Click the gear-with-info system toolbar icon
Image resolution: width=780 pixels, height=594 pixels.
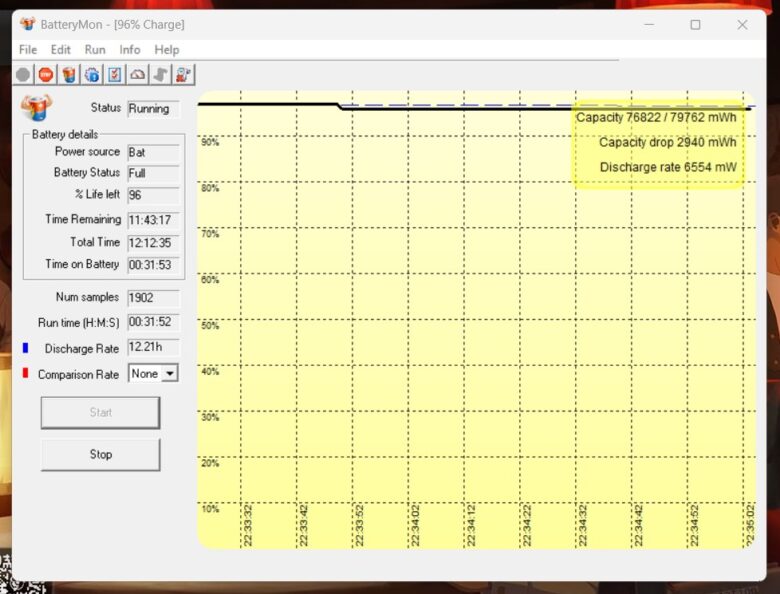tap(92, 74)
